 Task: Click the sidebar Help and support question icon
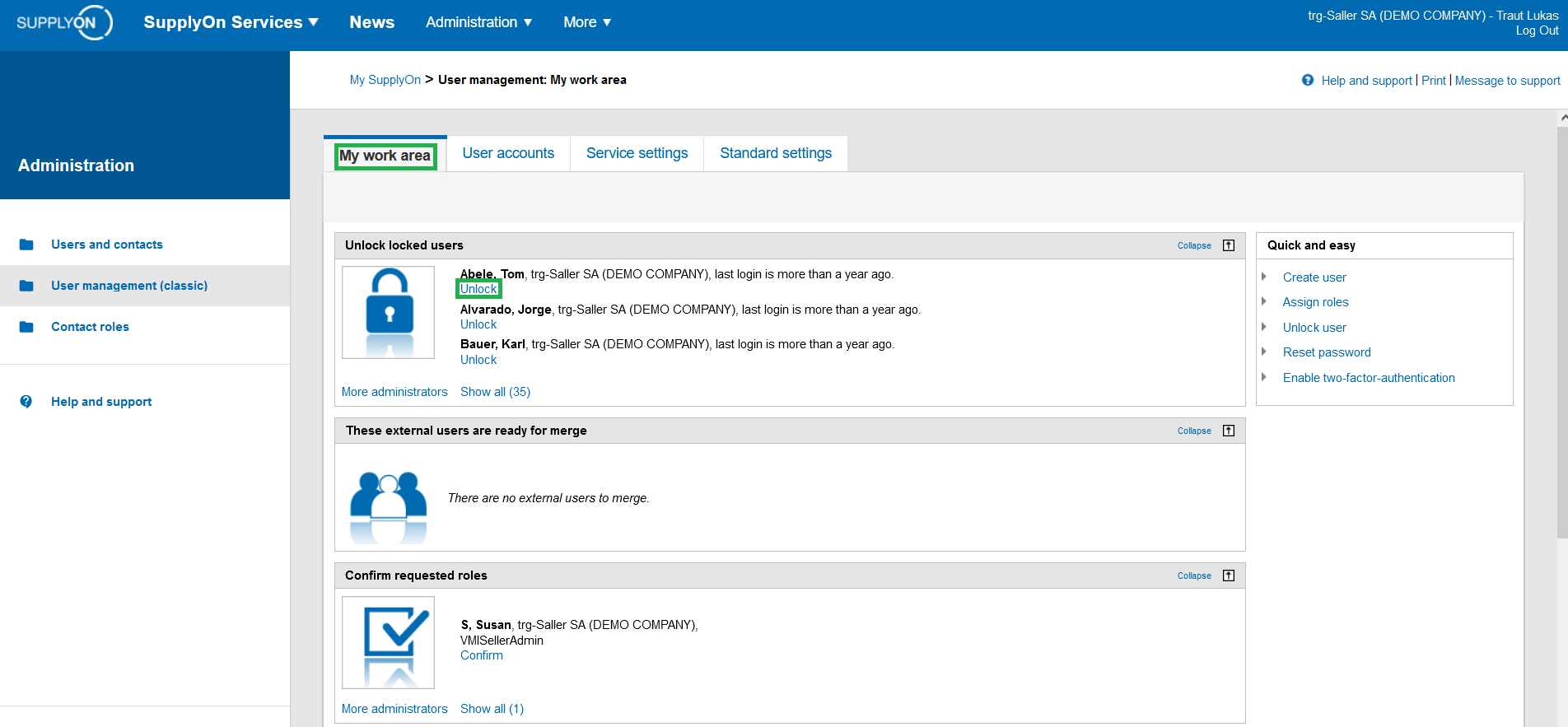26,402
